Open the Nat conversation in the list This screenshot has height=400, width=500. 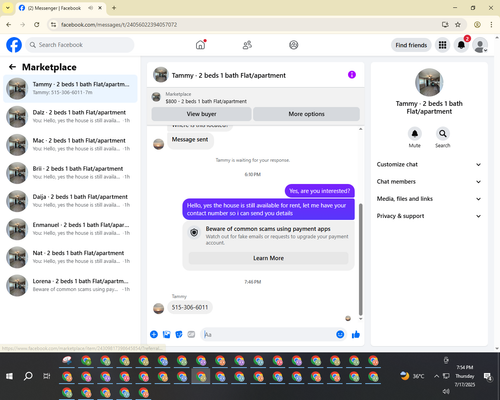click(70, 257)
